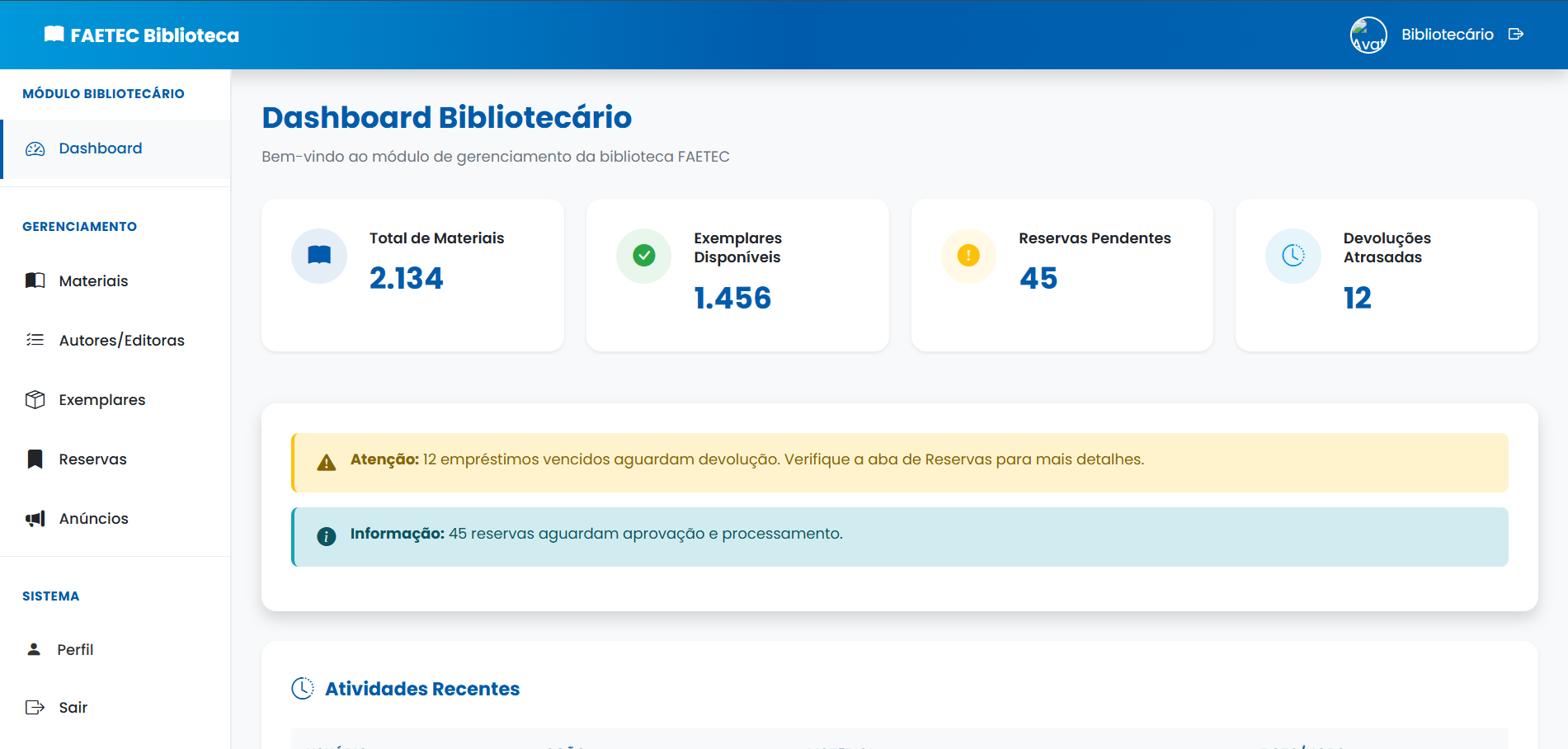Click the info icon in the Informação banner
1568x749 pixels.
click(327, 535)
